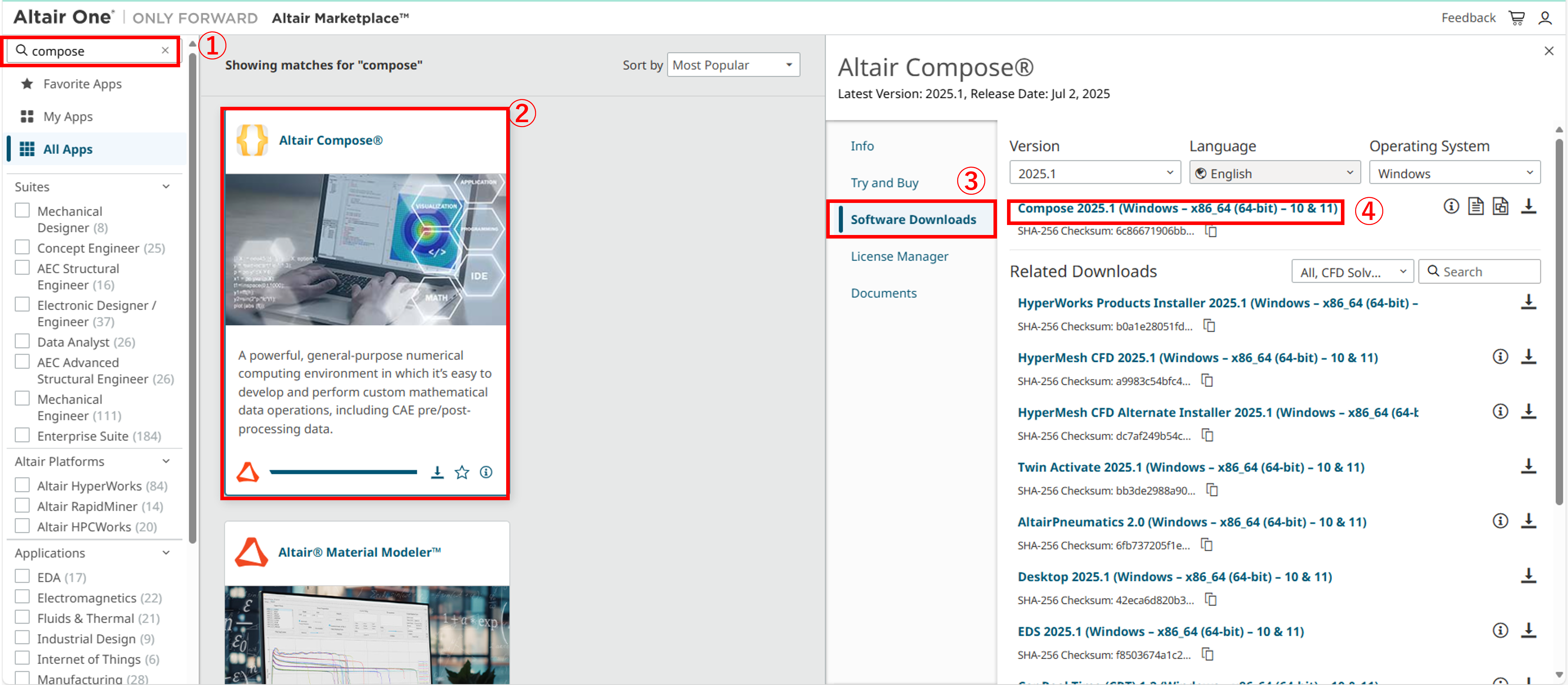Open release notes document icon for Compose 2025.1

(1475, 206)
